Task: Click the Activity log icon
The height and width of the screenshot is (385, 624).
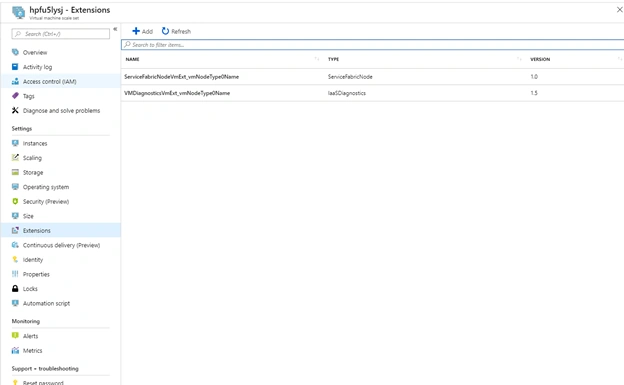Action: tap(15, 67)
